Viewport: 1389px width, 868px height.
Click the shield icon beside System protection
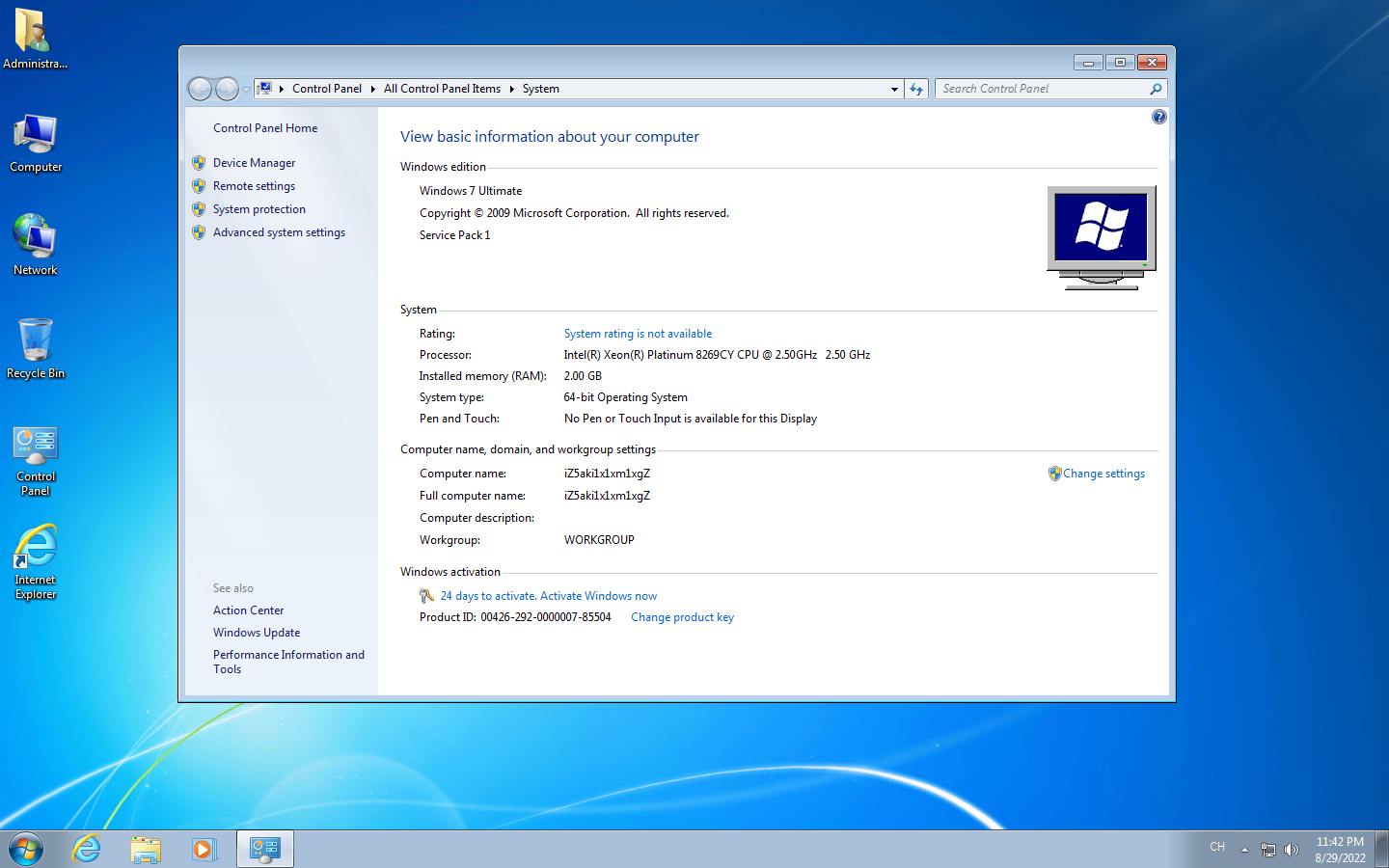[199, 209]
